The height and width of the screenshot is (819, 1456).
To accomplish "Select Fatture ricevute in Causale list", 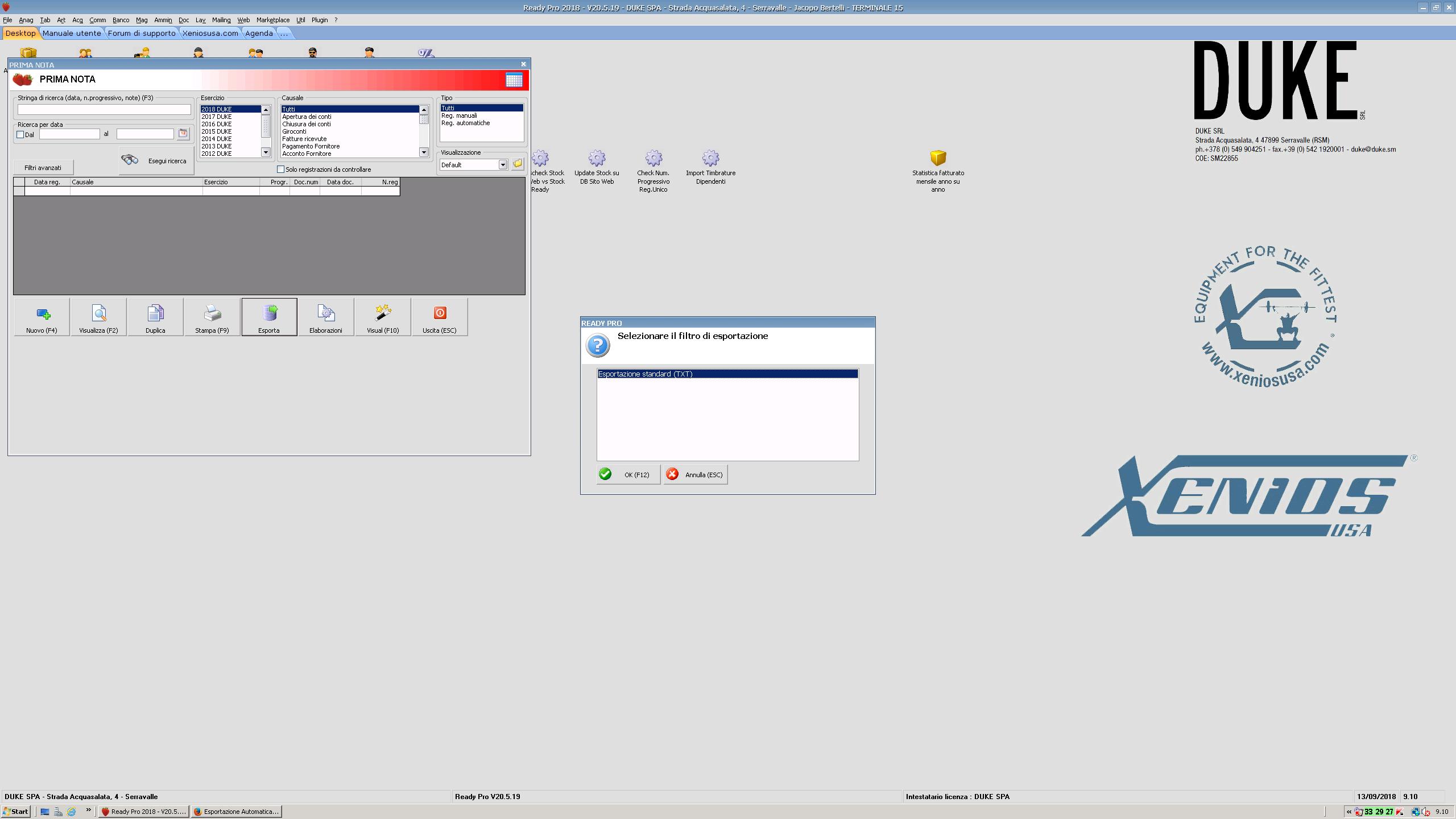I will [350, 139].
